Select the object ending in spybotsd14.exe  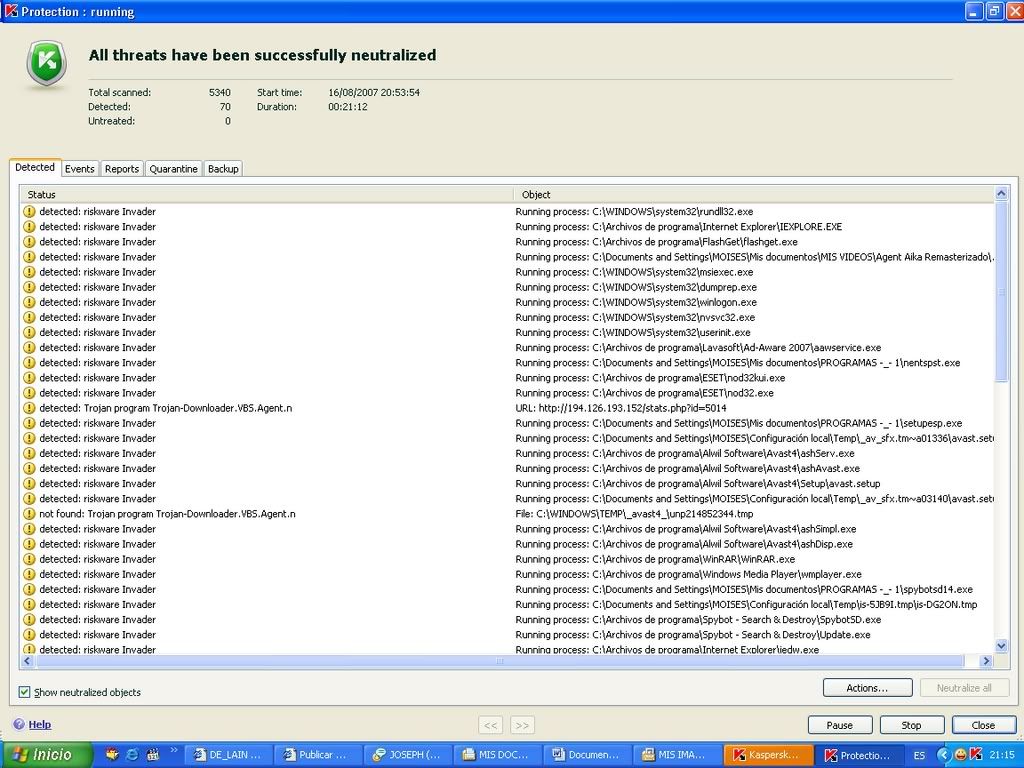tap(744, 589)
